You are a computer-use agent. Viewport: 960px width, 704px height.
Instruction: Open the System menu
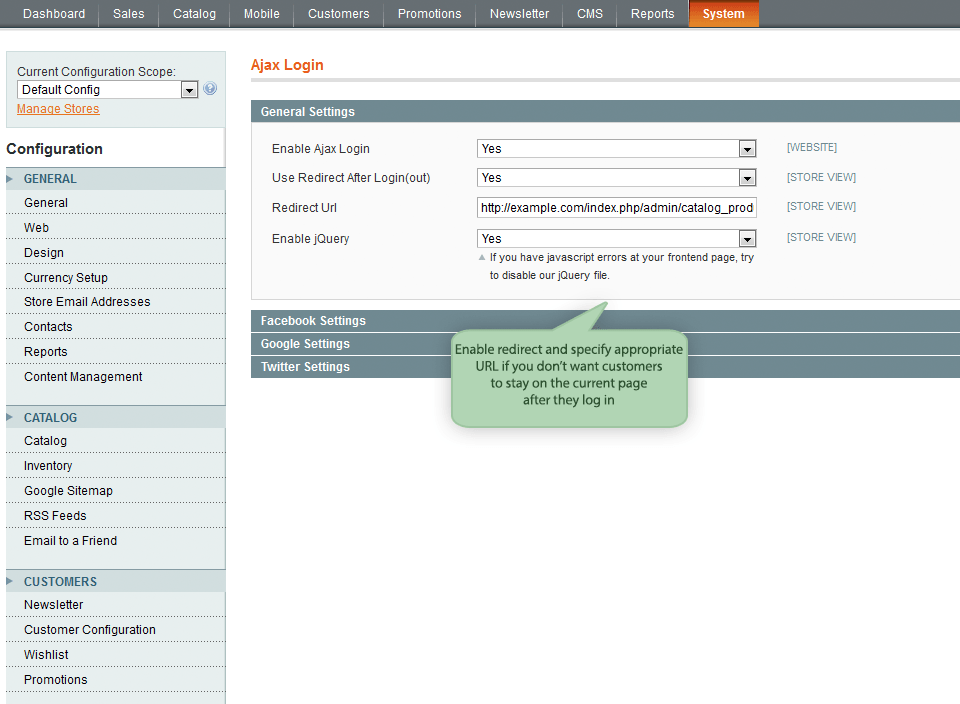pyautogui.click(x=723, y=14)
